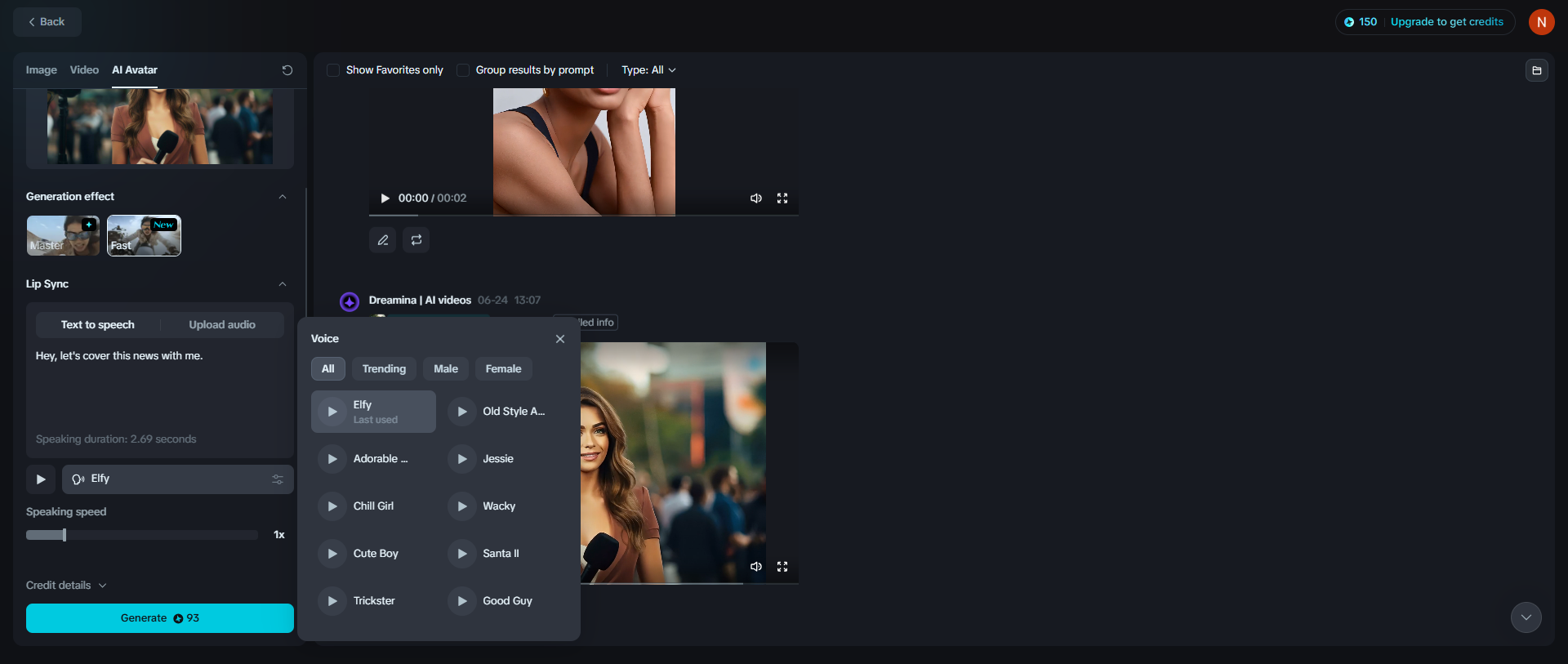Choose Elfy voice marked Last used

point(373,412)
